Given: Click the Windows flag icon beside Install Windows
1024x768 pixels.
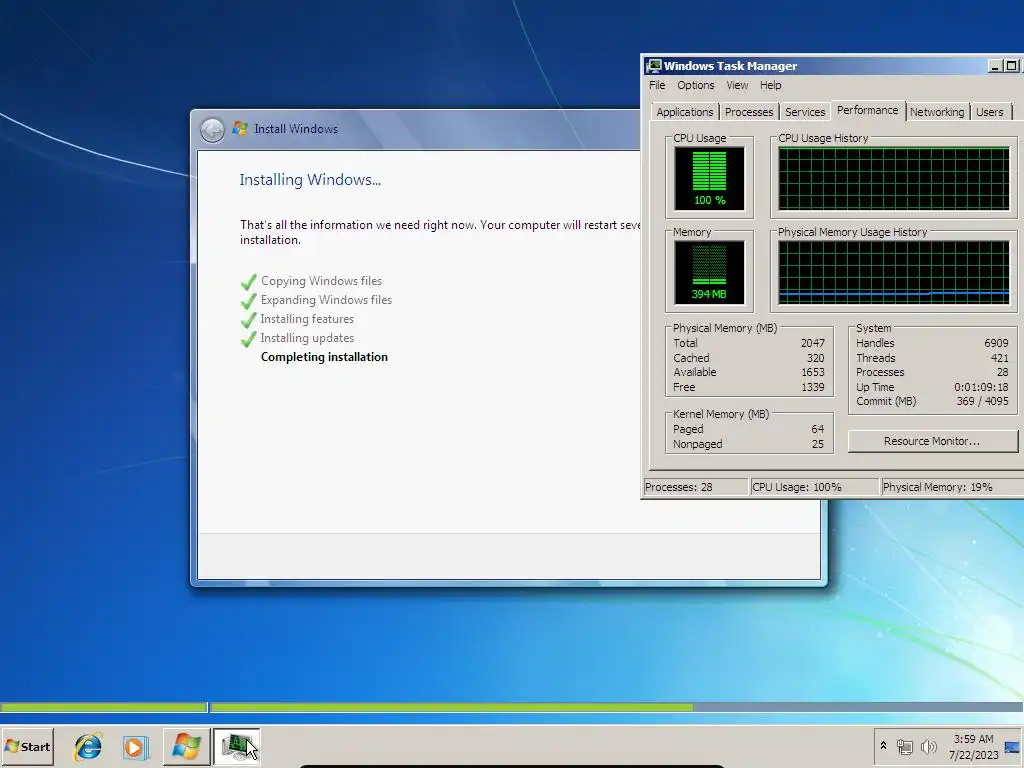Looking at the screenshot, I should click(x=240, y=129).
